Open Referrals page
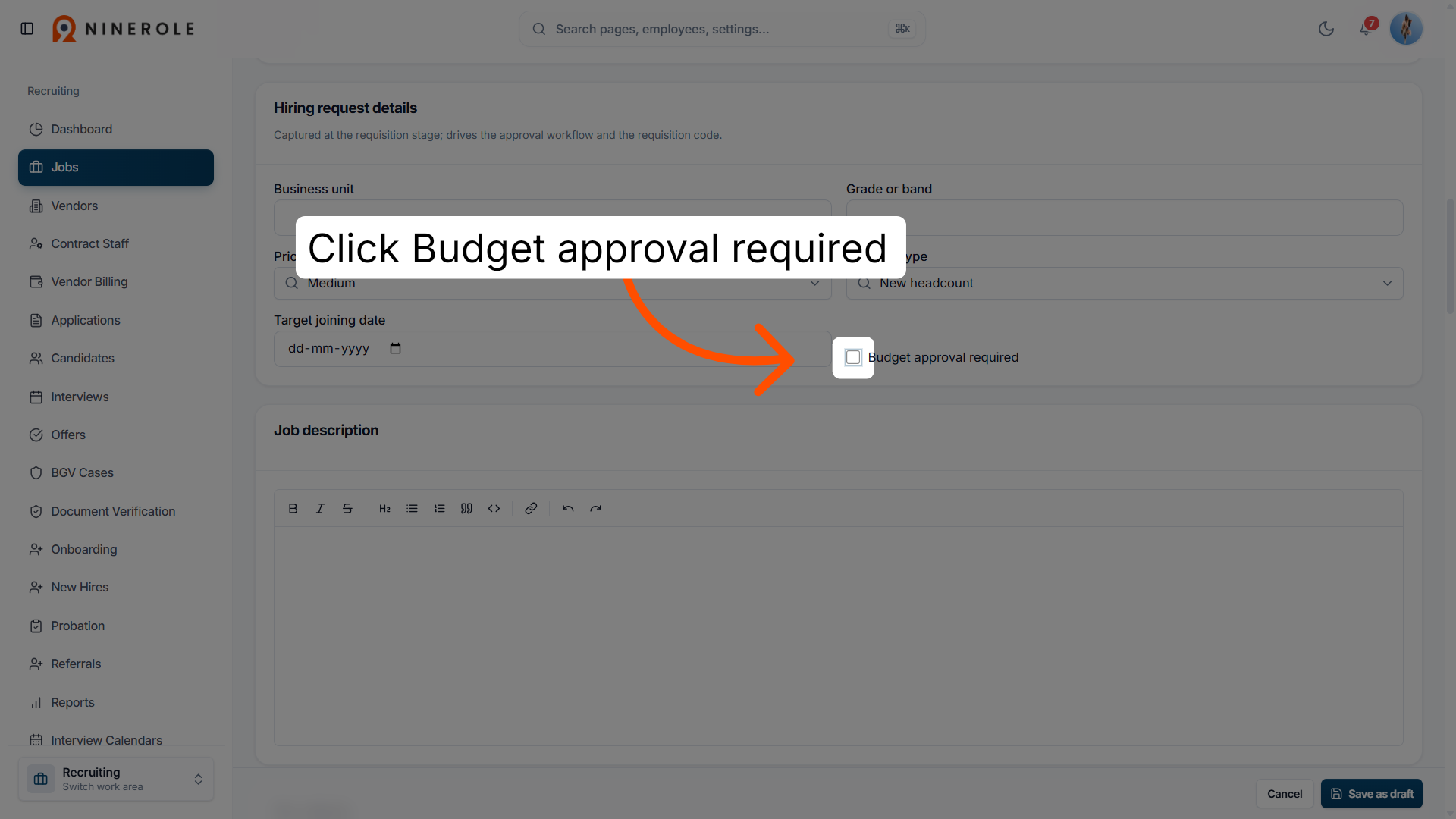 (x=116, y=664)
